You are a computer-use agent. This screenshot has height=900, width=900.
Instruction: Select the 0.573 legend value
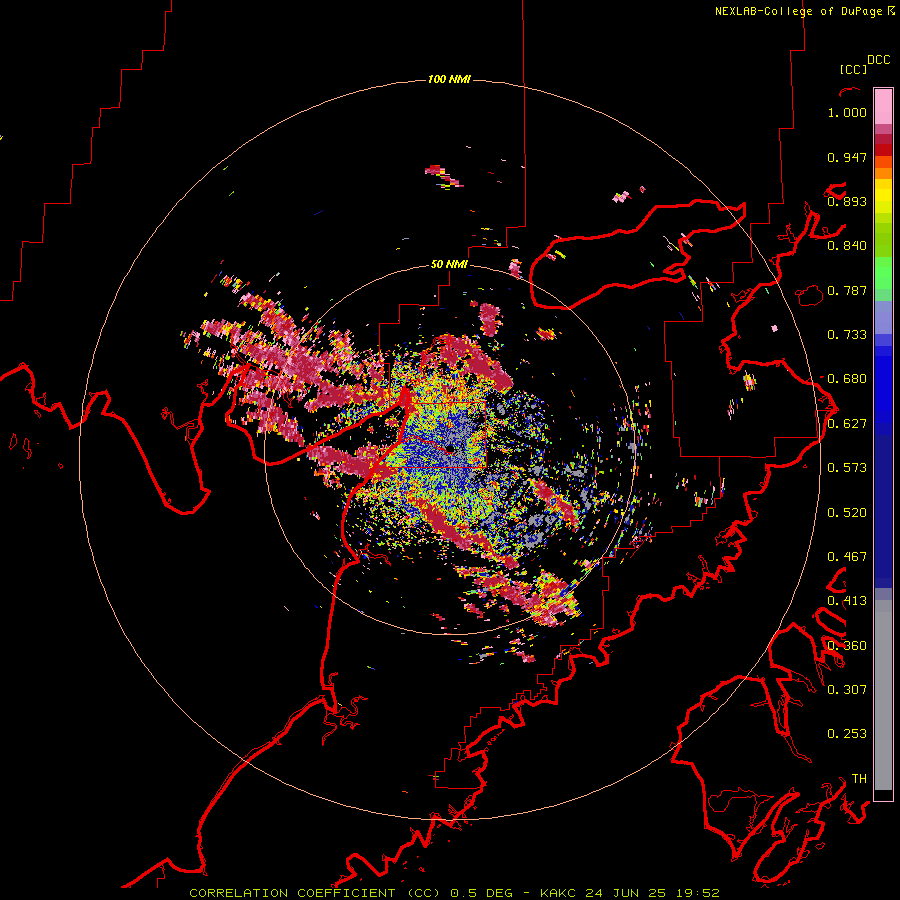(847, 468)
